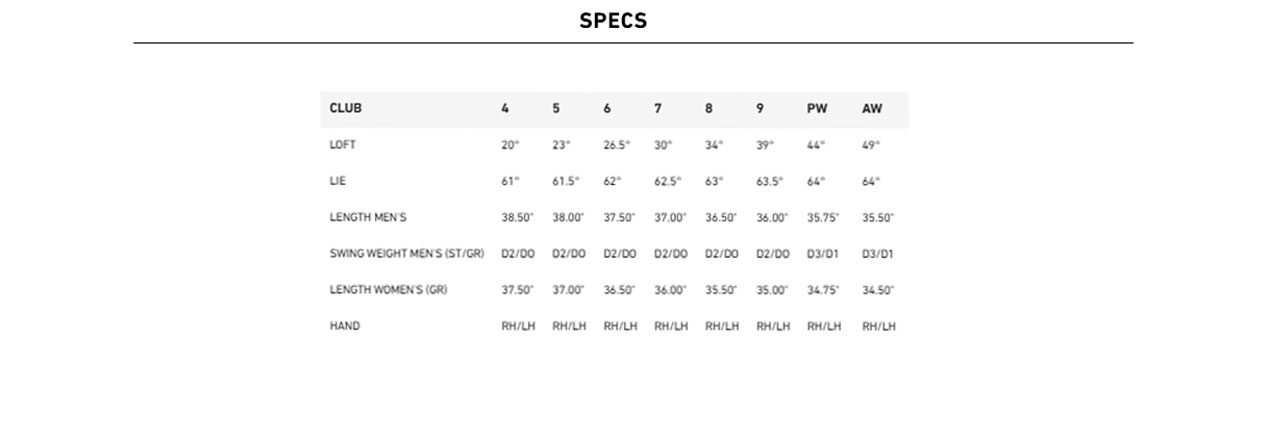Select the 26.5° loft value
1281x434 pixels.
617,145
